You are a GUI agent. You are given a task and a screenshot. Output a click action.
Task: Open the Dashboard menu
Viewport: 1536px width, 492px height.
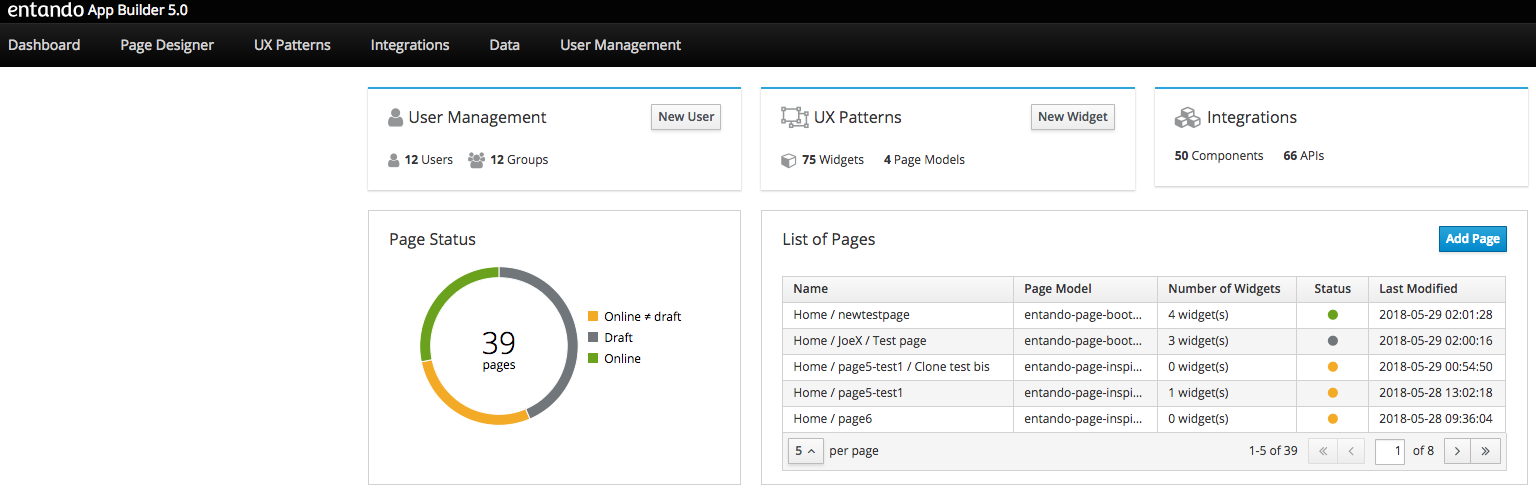44,45
